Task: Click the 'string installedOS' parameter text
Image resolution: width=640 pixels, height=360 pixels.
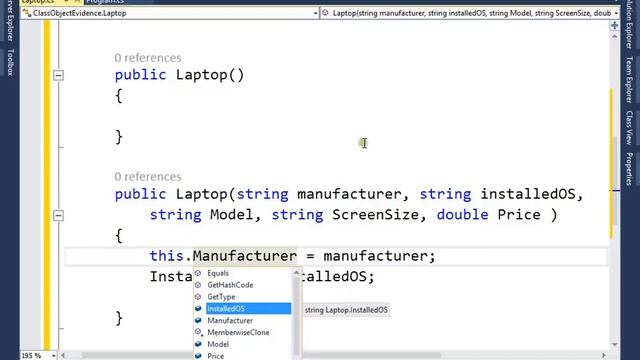Action: [497, 194]
